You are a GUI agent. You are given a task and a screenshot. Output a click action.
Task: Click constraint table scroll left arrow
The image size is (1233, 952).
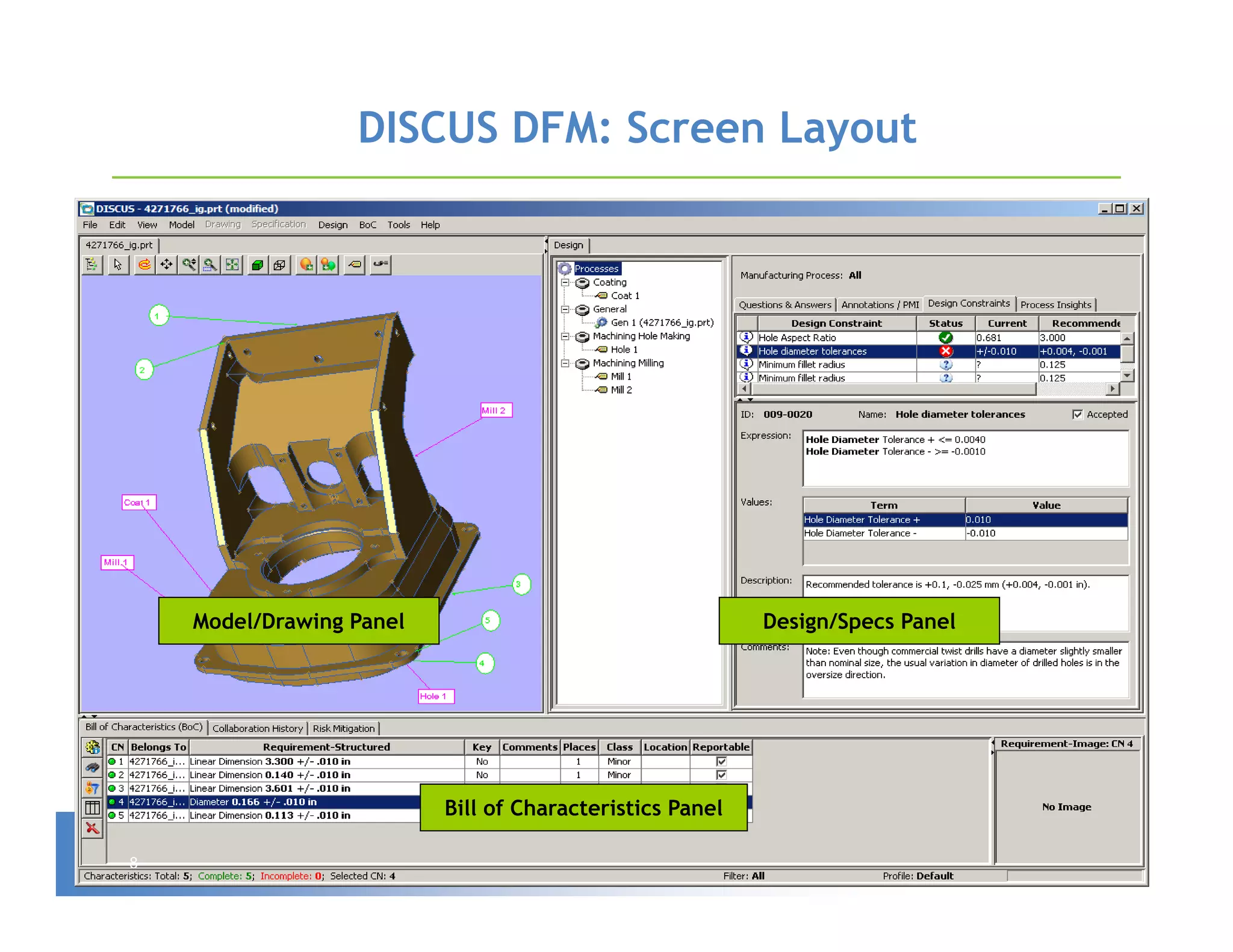[x=744, y=389]
